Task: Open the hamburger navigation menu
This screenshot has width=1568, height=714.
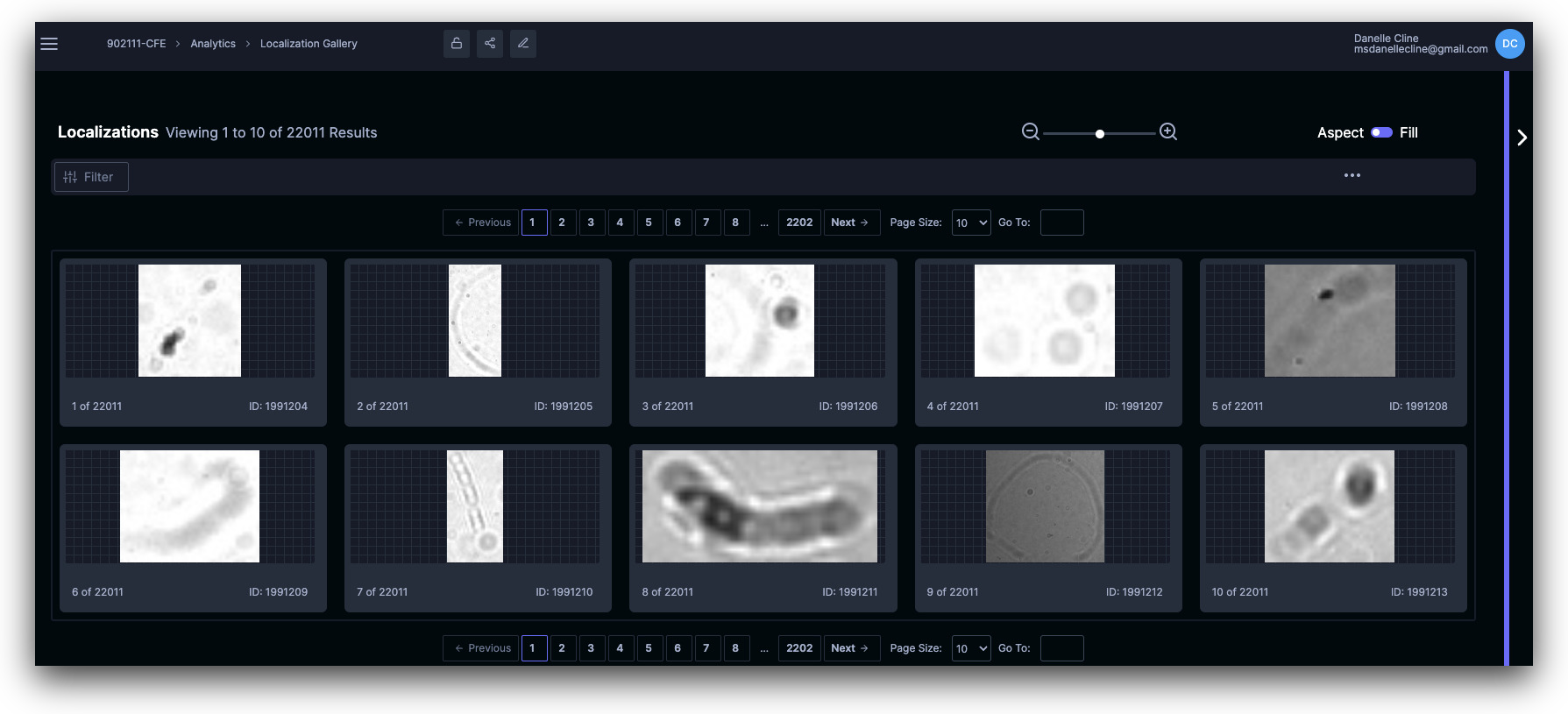Action: [x=49, y=44]
